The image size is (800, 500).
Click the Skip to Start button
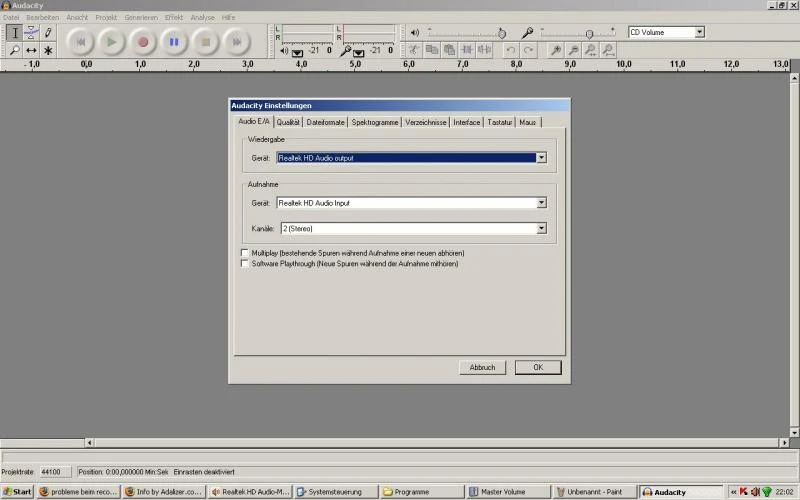[81, 42]
